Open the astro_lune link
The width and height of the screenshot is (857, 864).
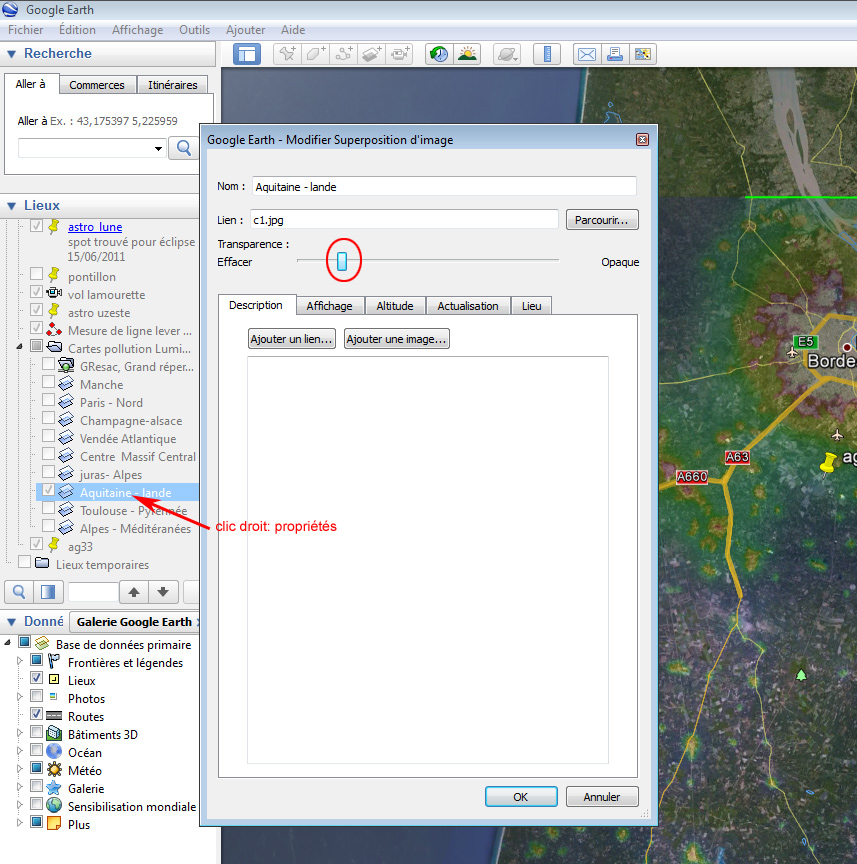click(95, 227)
